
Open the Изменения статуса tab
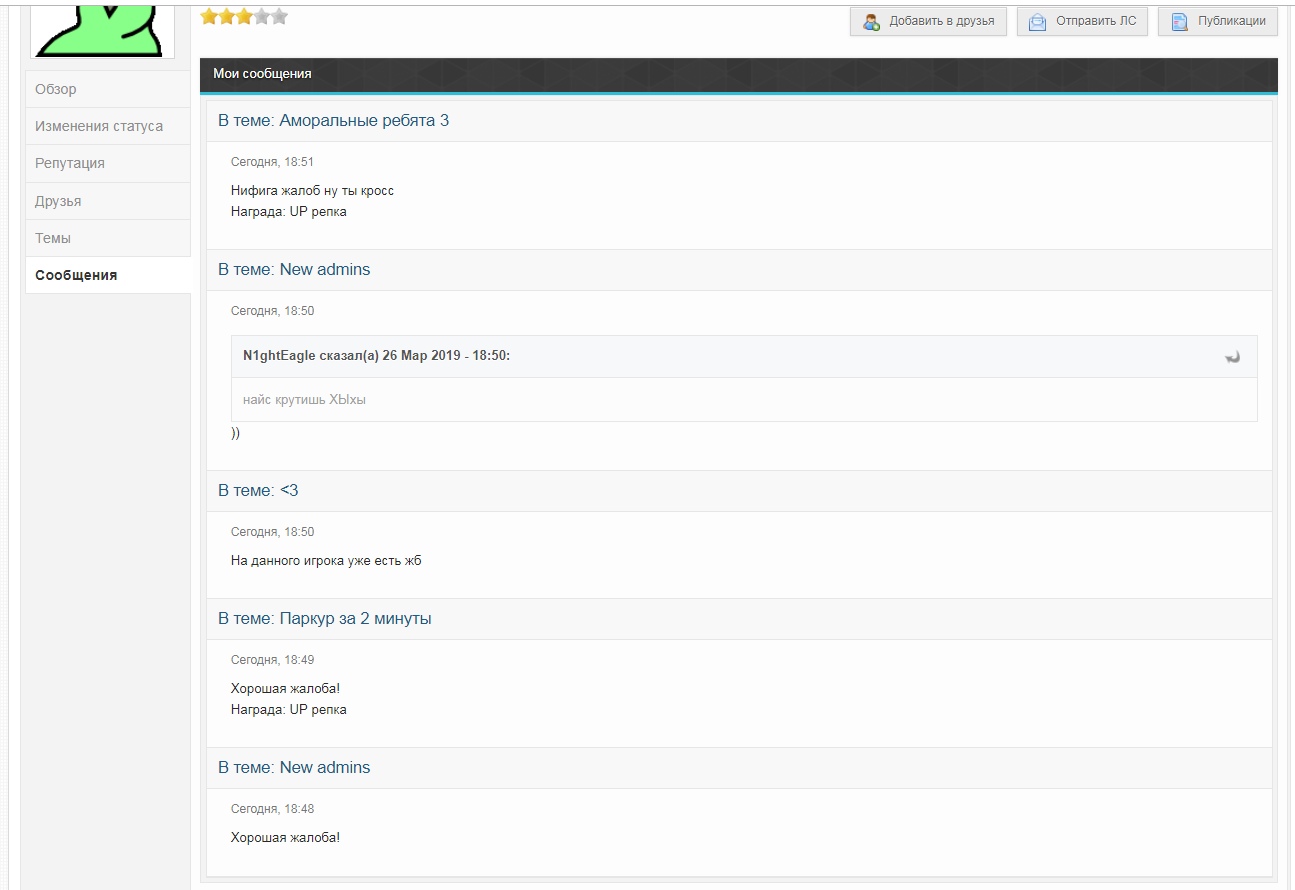(108, 126)
